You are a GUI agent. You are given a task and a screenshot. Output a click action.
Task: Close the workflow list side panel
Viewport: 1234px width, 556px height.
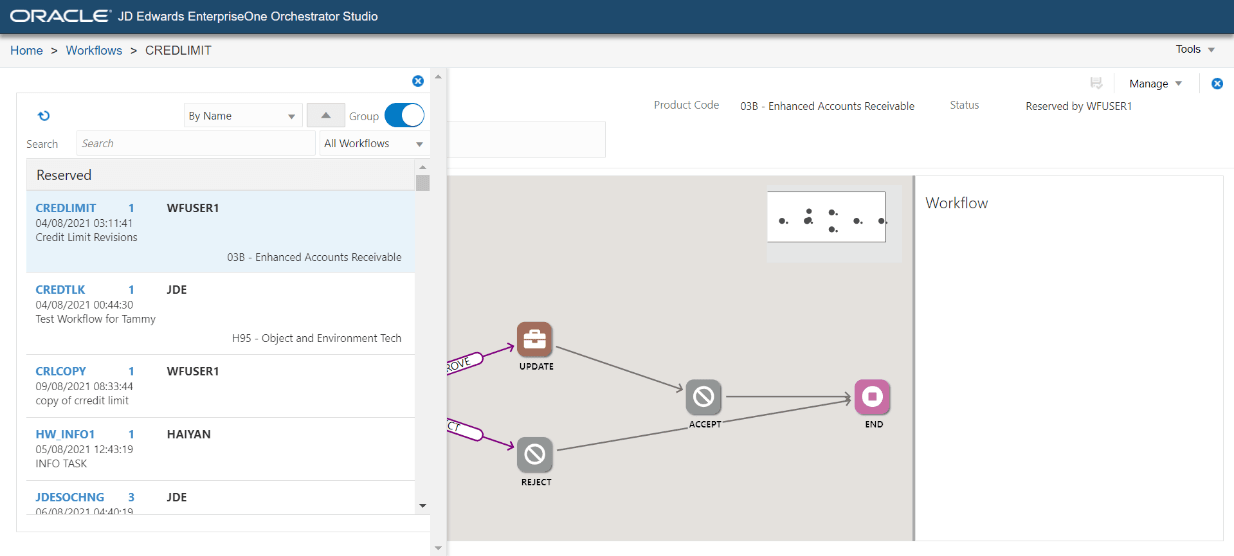pyautogui.click(x=418, y=81)
